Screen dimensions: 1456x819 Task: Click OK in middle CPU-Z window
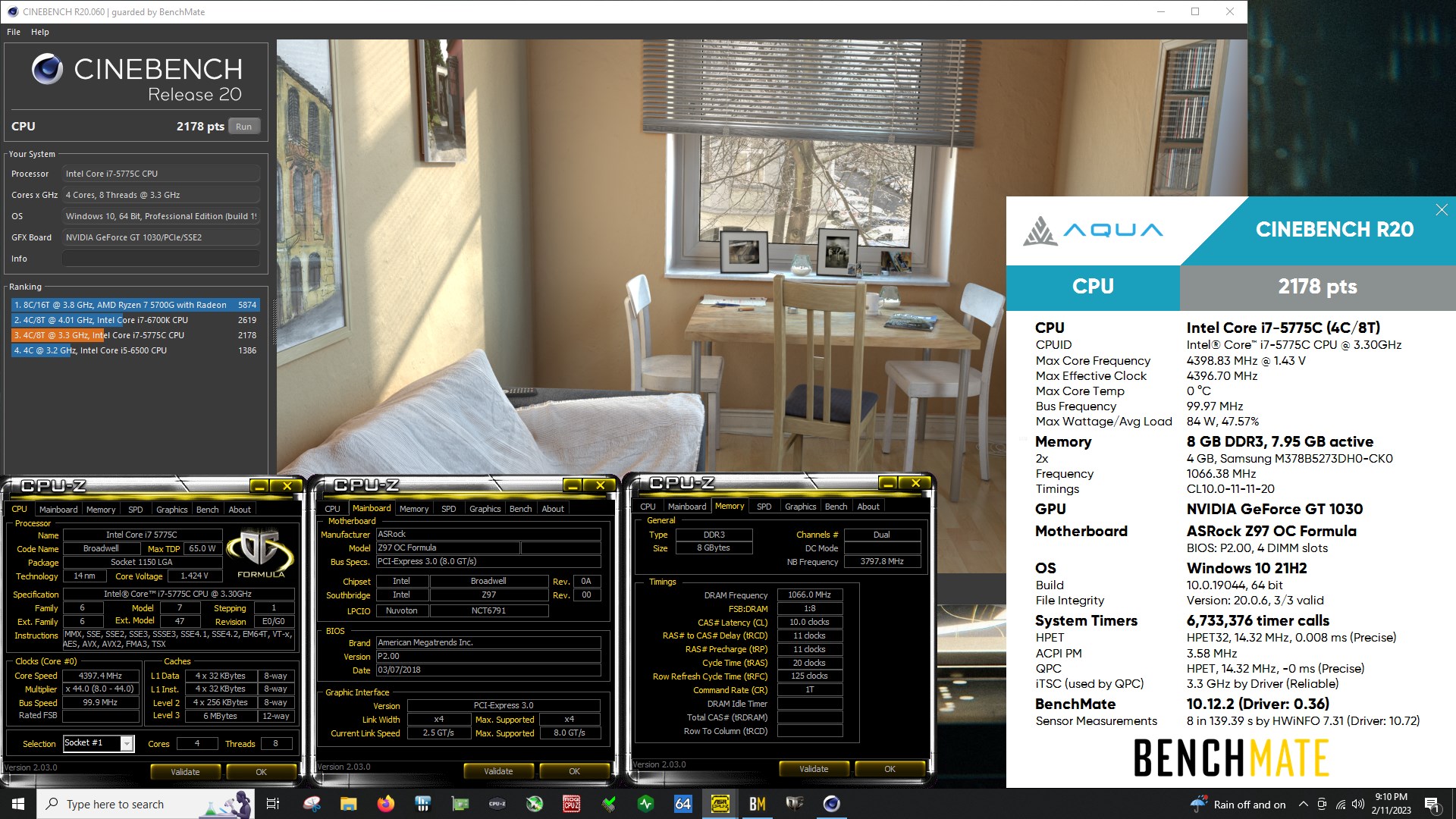click(x=574, y=771)
